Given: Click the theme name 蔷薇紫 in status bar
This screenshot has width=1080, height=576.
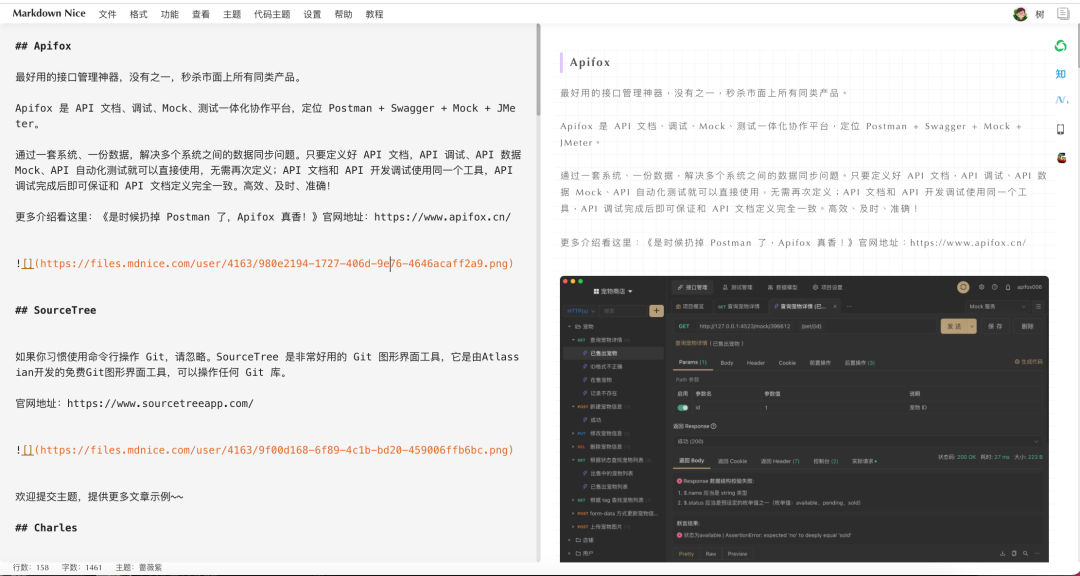Looking at the screenshot, I should (x=150, y=565).
